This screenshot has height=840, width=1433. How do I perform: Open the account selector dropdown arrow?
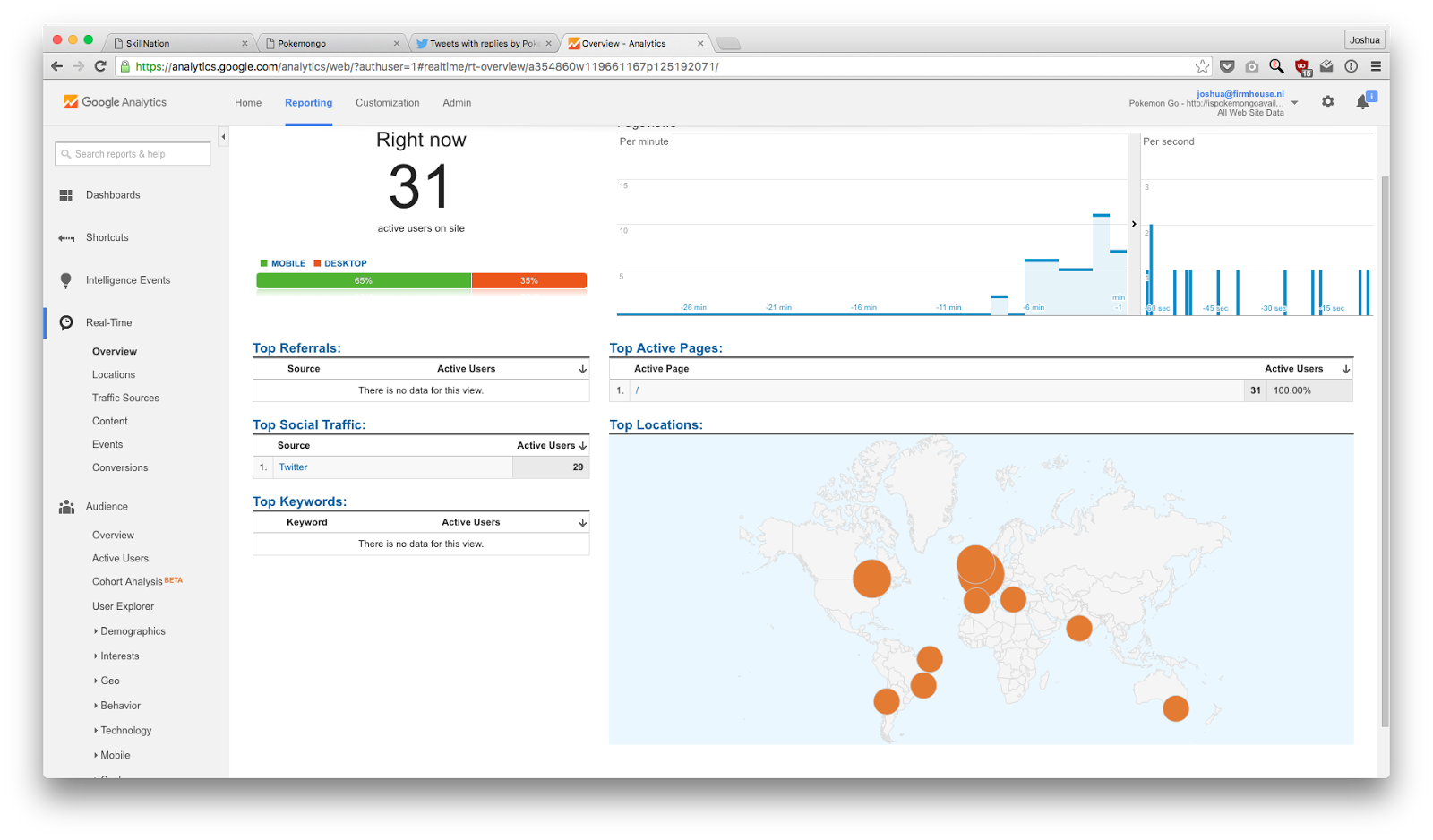pyautogui.click(x=1294, y=103)
